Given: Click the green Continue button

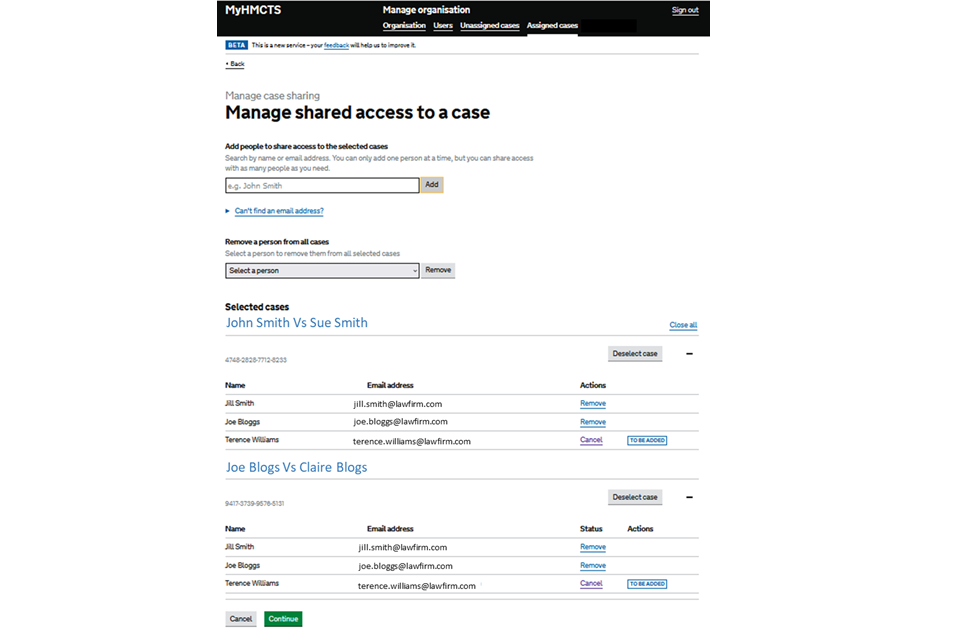Looking at the screenshot, I should pos(283,619).
